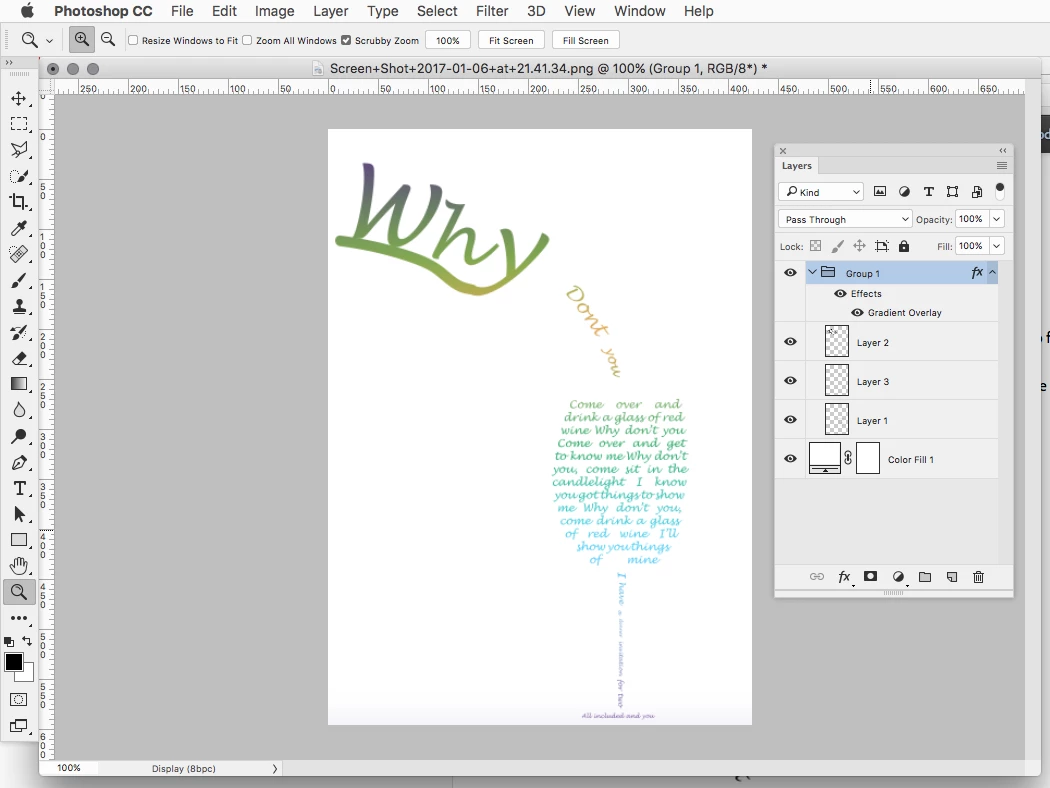
Task: Toggle layer filtering on/off switch
Action: pyautogui.click(x=1000, y=191)
